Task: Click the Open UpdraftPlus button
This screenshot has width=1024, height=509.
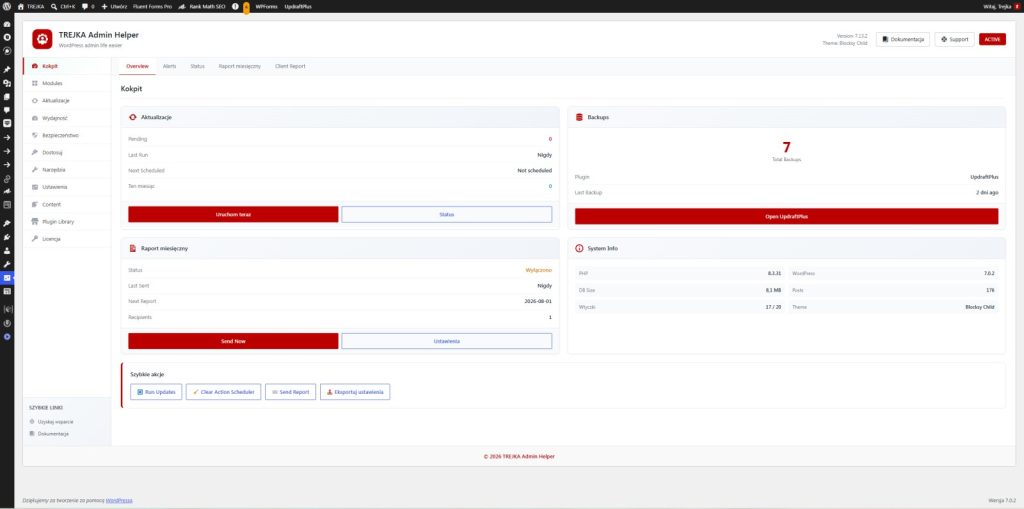Action: [786, 216]
